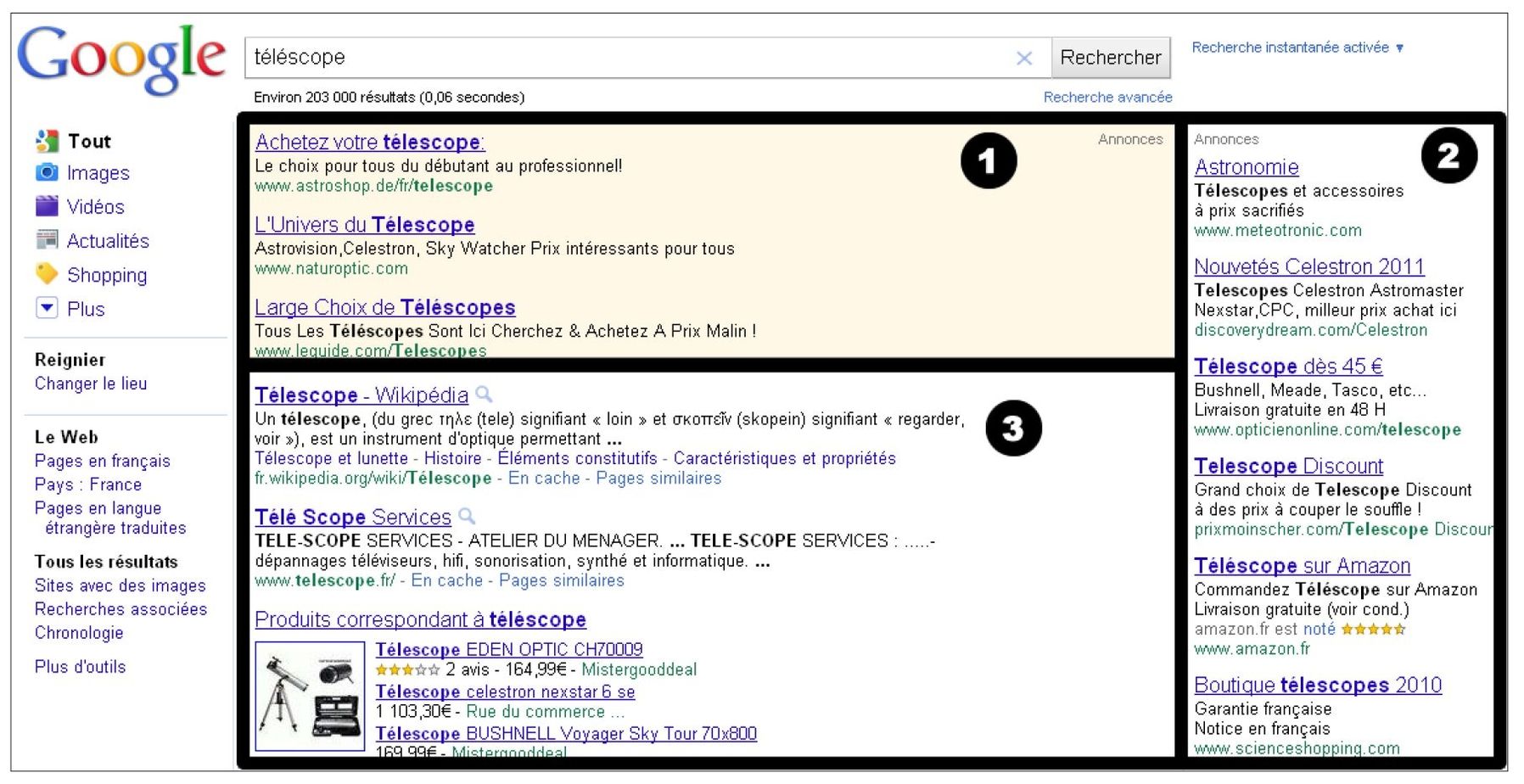Click the Shopping tag icon

click(x=47, y=274)
